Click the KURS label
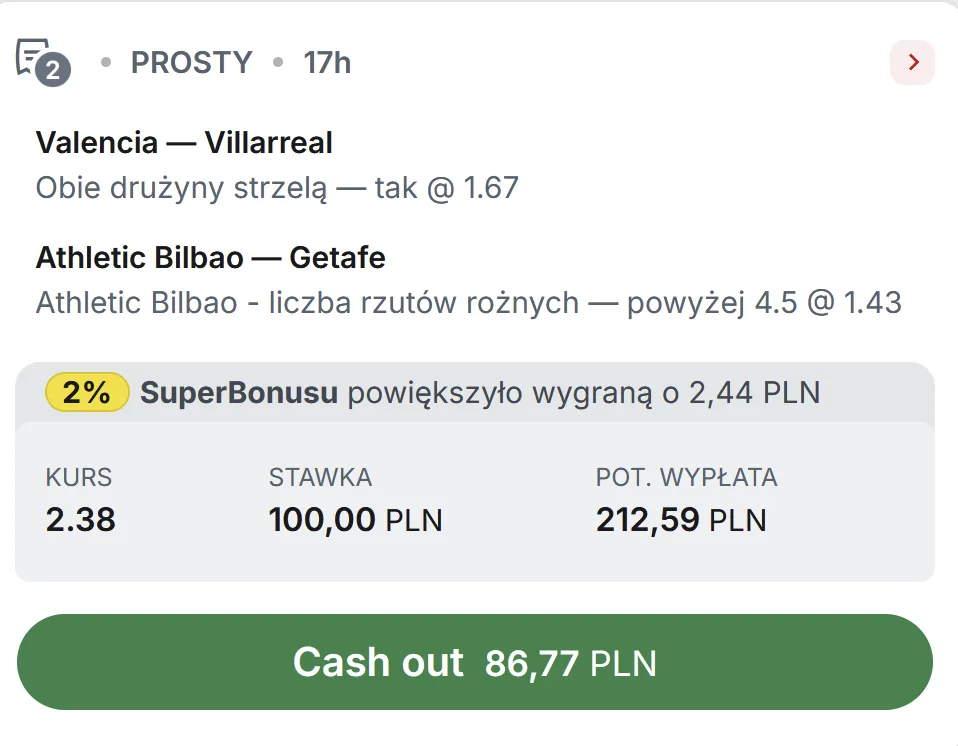 pyautogui.click(x=79, y=478)
